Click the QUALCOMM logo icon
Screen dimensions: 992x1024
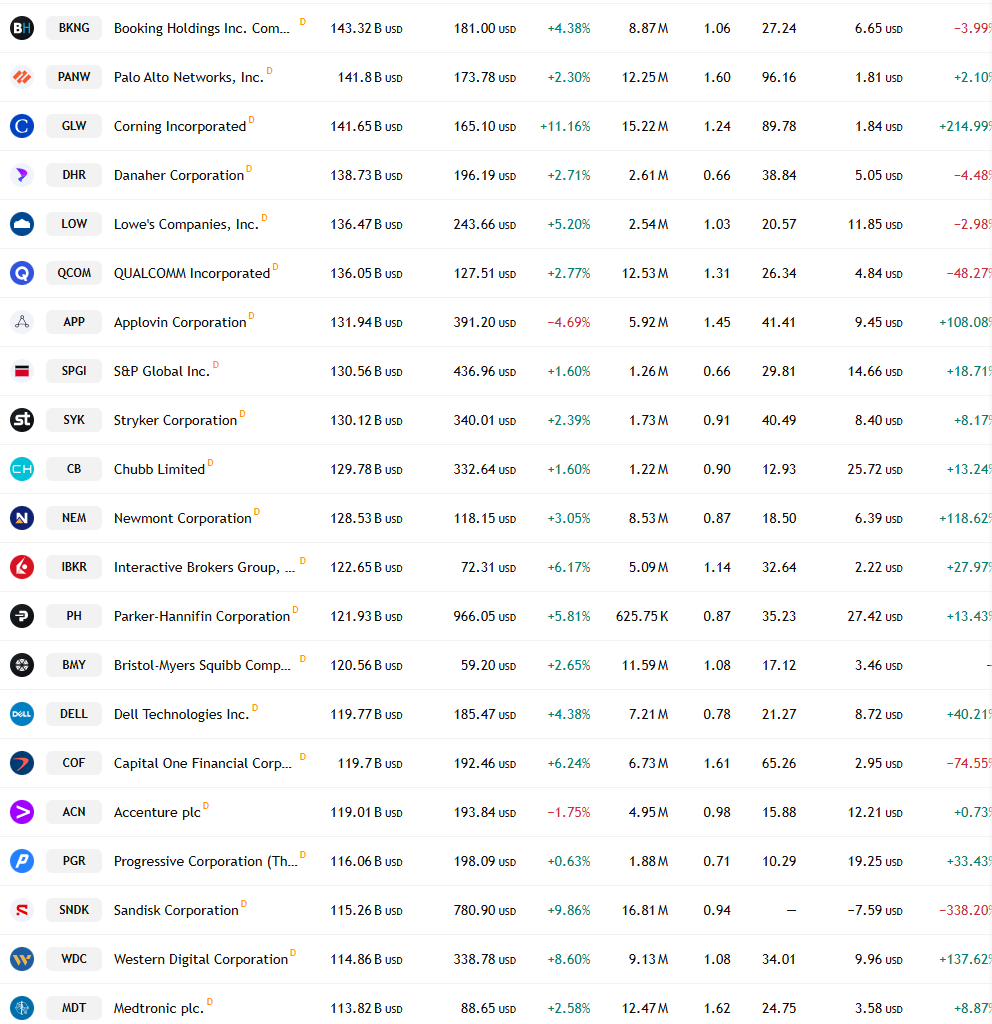pyautogui.click(x=22, y=273)
